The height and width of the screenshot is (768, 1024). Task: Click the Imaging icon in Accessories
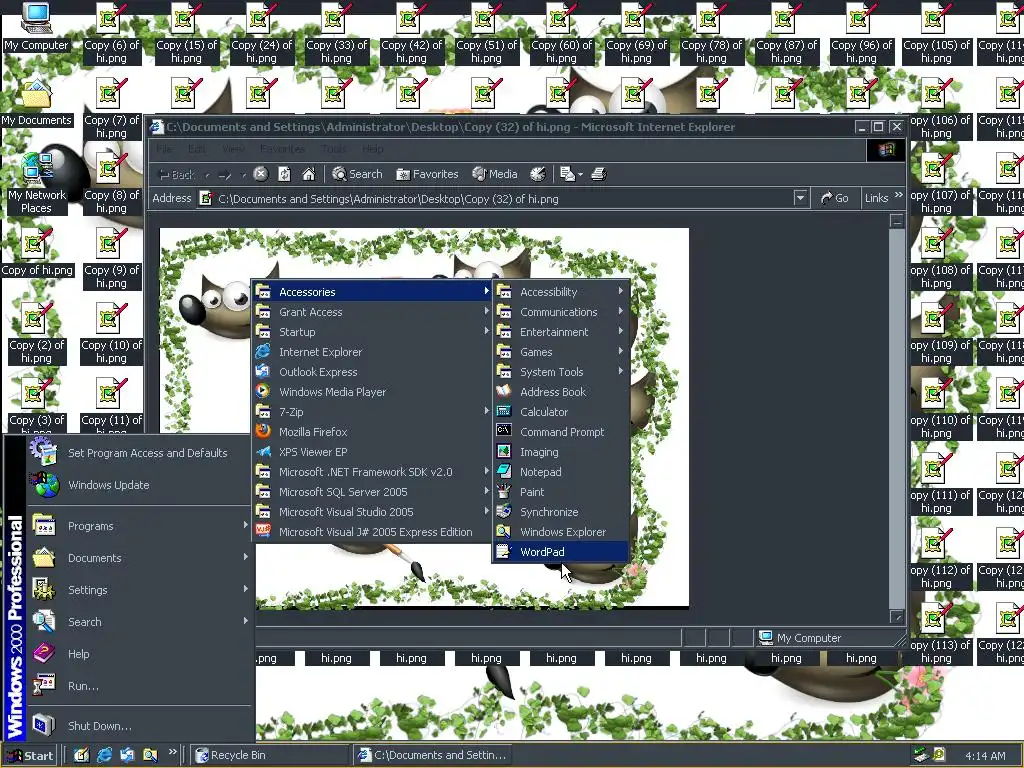point(504,451)
